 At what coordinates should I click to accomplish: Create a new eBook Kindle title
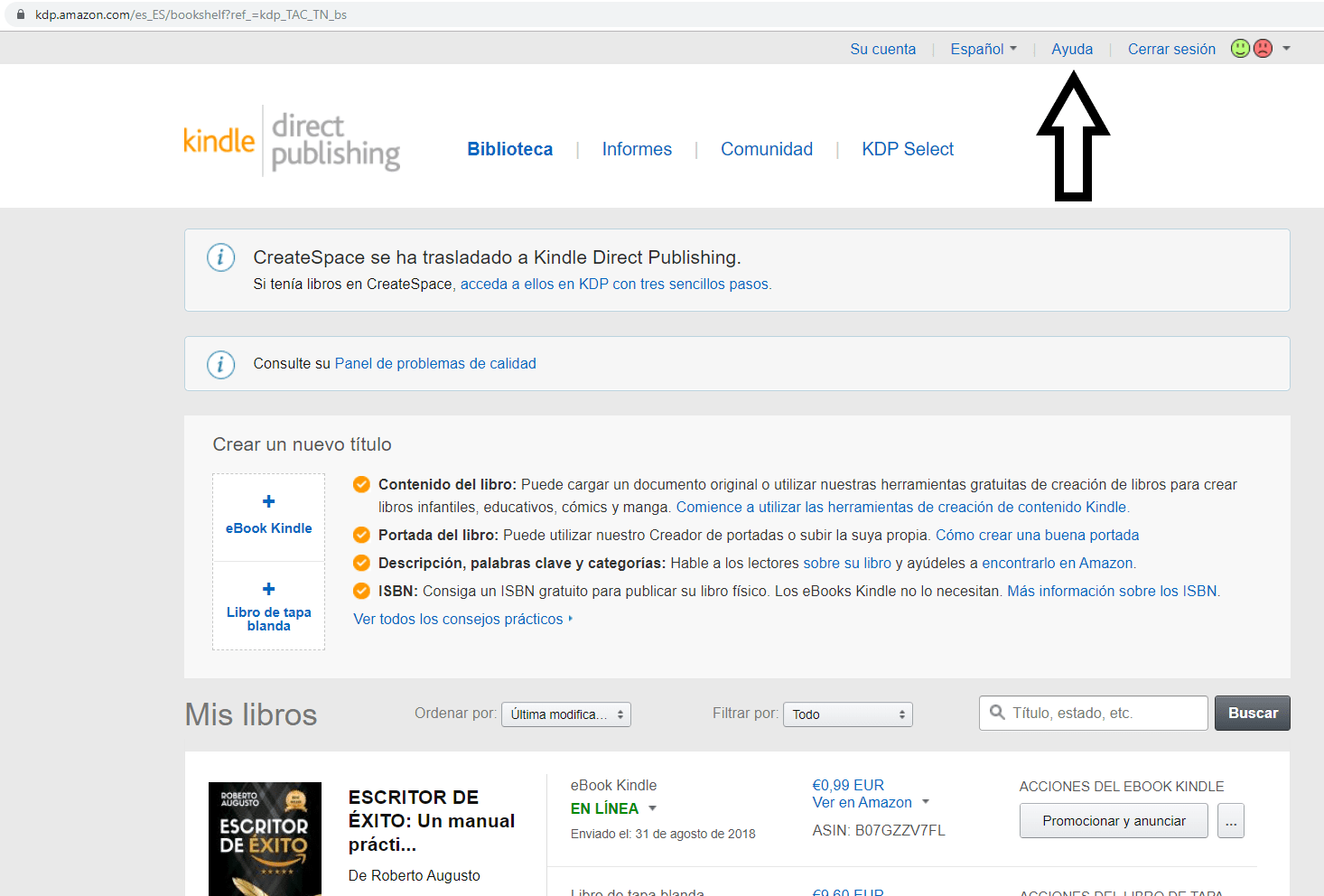[268, 518]
